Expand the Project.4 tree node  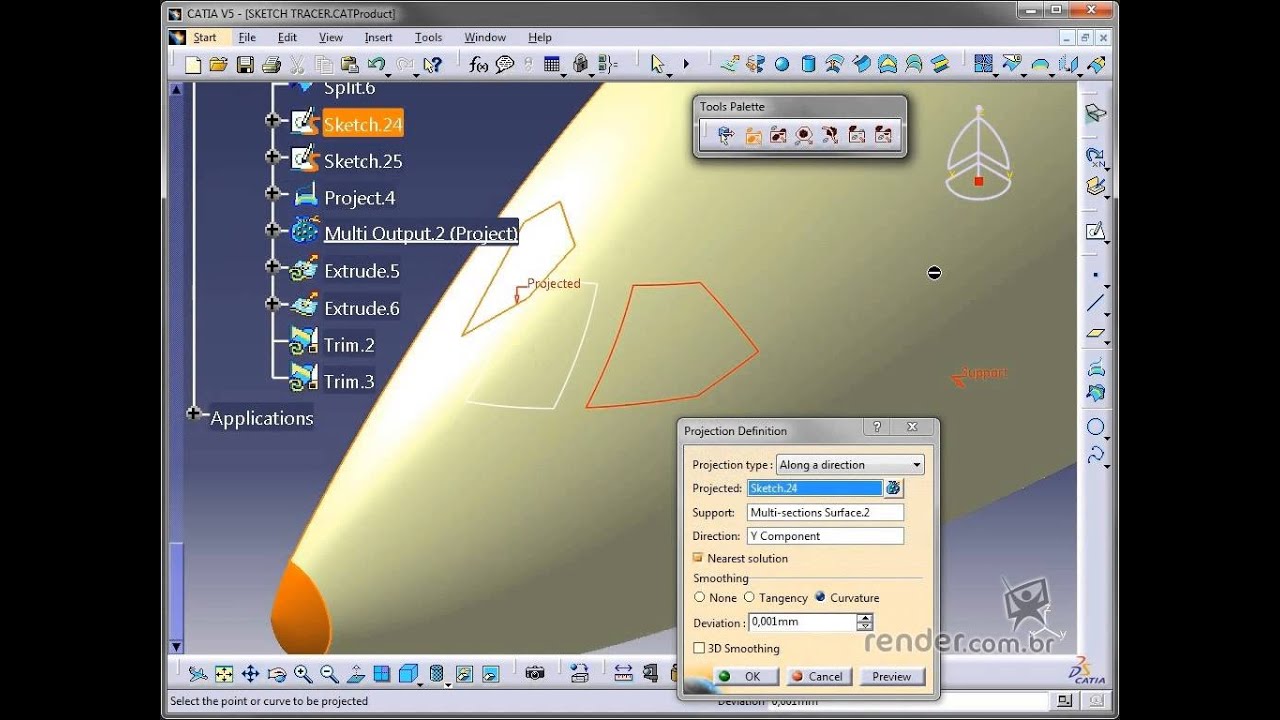pos(272,193)
